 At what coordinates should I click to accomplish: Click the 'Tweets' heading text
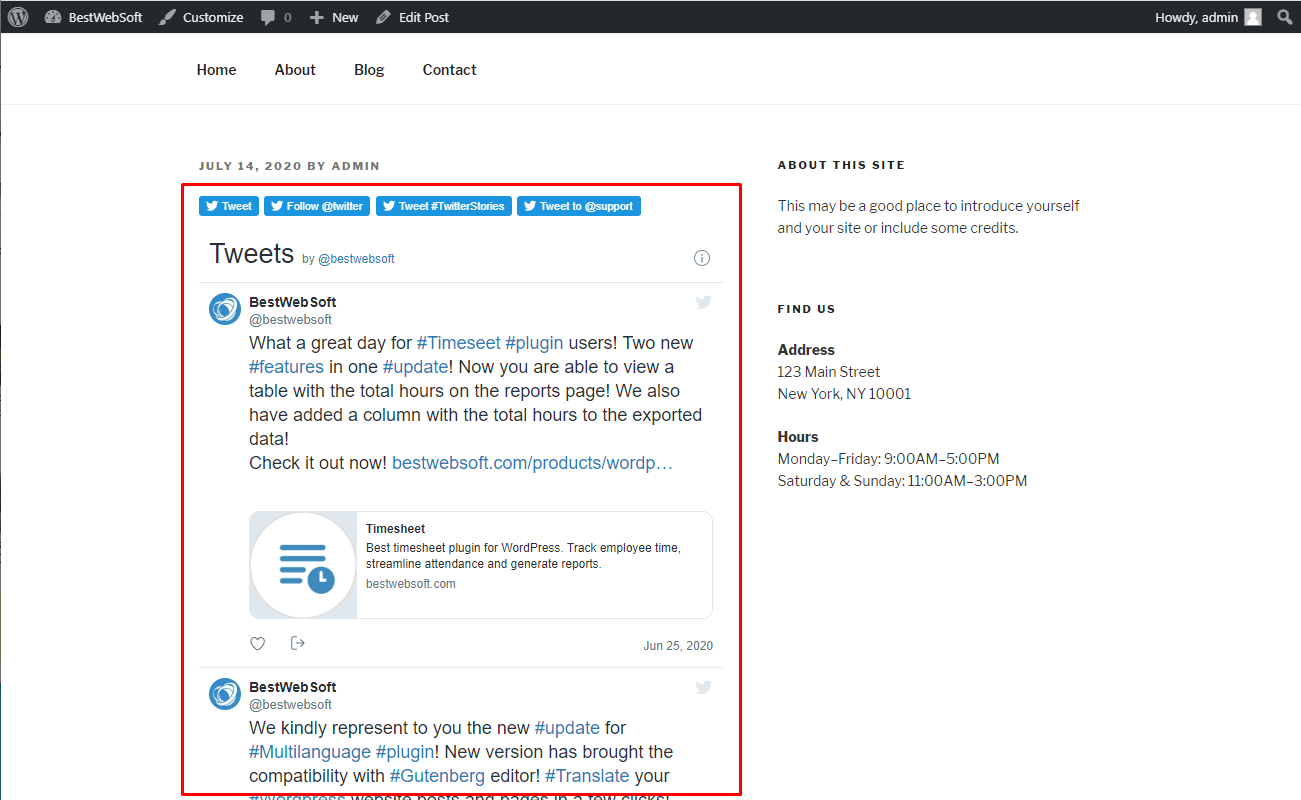click(x=252, y=254)
